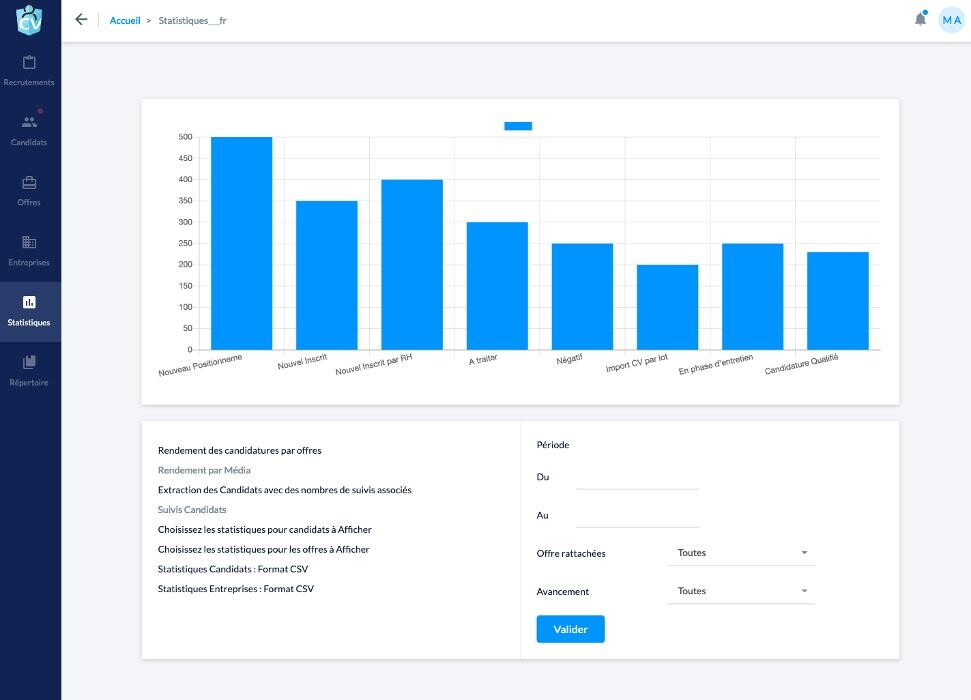This screenshot has height=700, width=971.
Task: Navigate to the Entreprises sidebar section
Action: coord(30,250)
